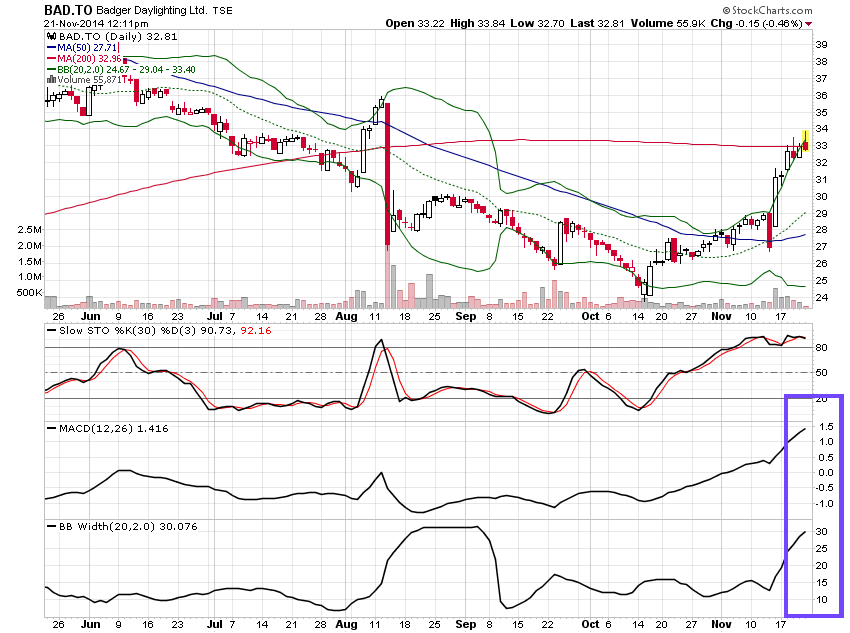The height and width of the screenshot is (633, 850).
Task: Click the 80 level on stochastic axis
Action: (822, 348)
